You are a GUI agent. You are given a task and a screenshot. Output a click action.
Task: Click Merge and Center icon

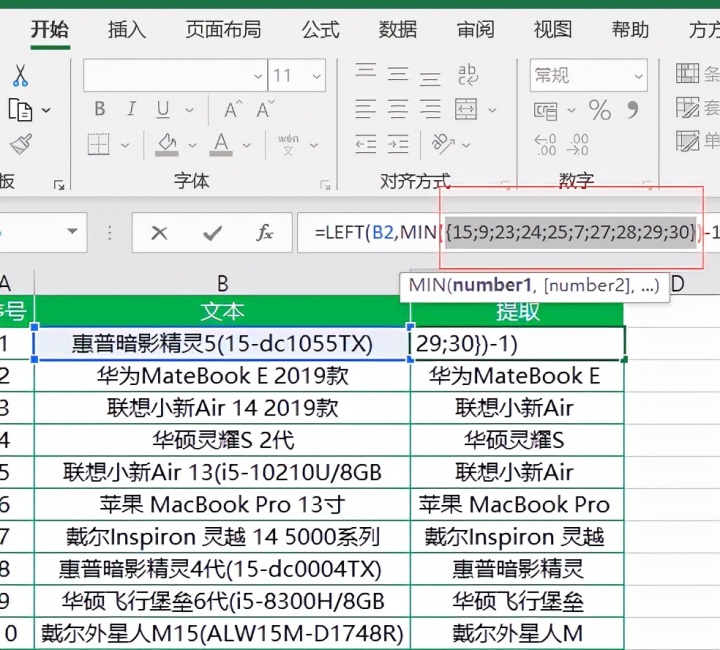coord(466,110)
